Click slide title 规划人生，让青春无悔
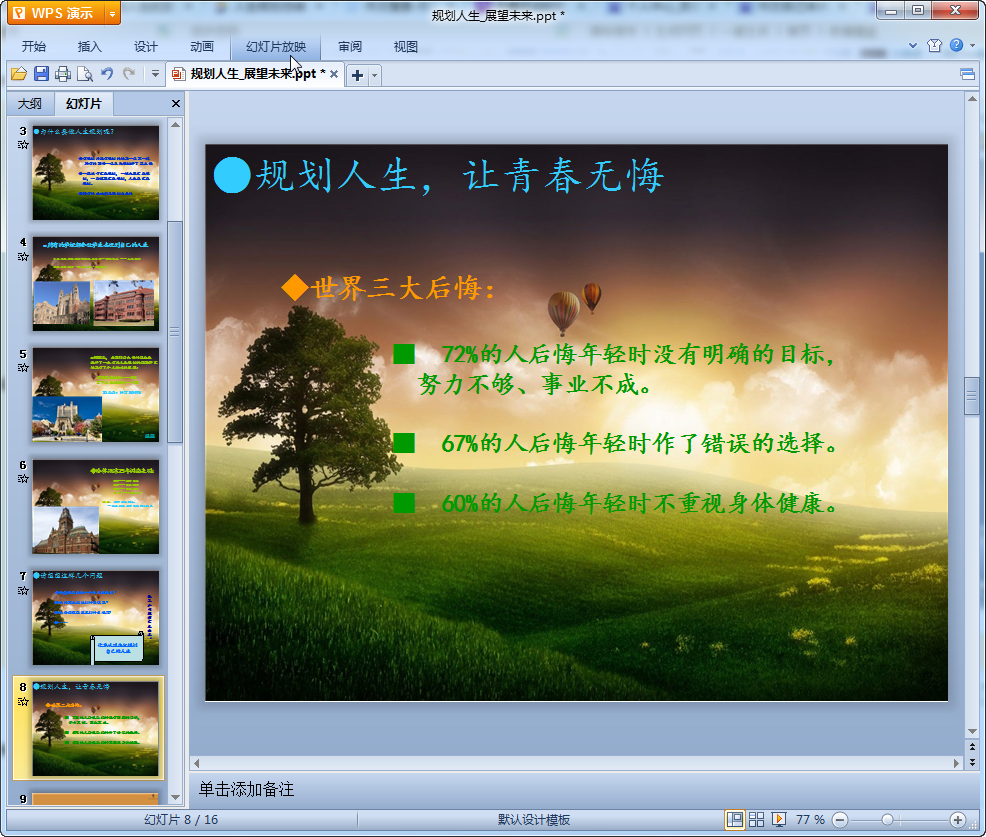Viewport: 986px width, 837px height. [460, 175]
